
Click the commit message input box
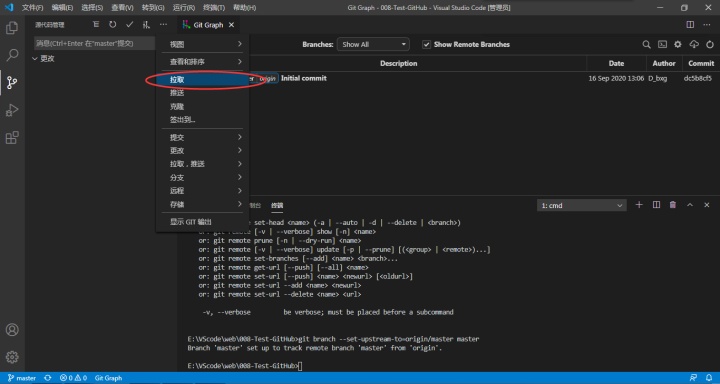pyautogui.click(x=95, y=44)
